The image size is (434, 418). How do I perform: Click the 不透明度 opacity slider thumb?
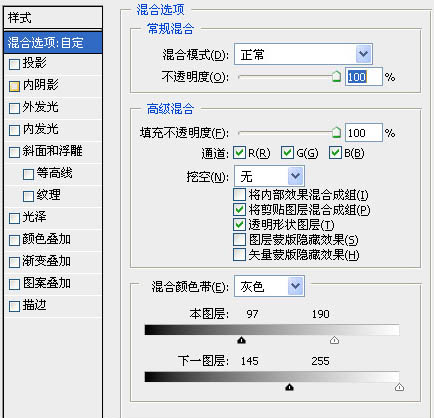336,76
